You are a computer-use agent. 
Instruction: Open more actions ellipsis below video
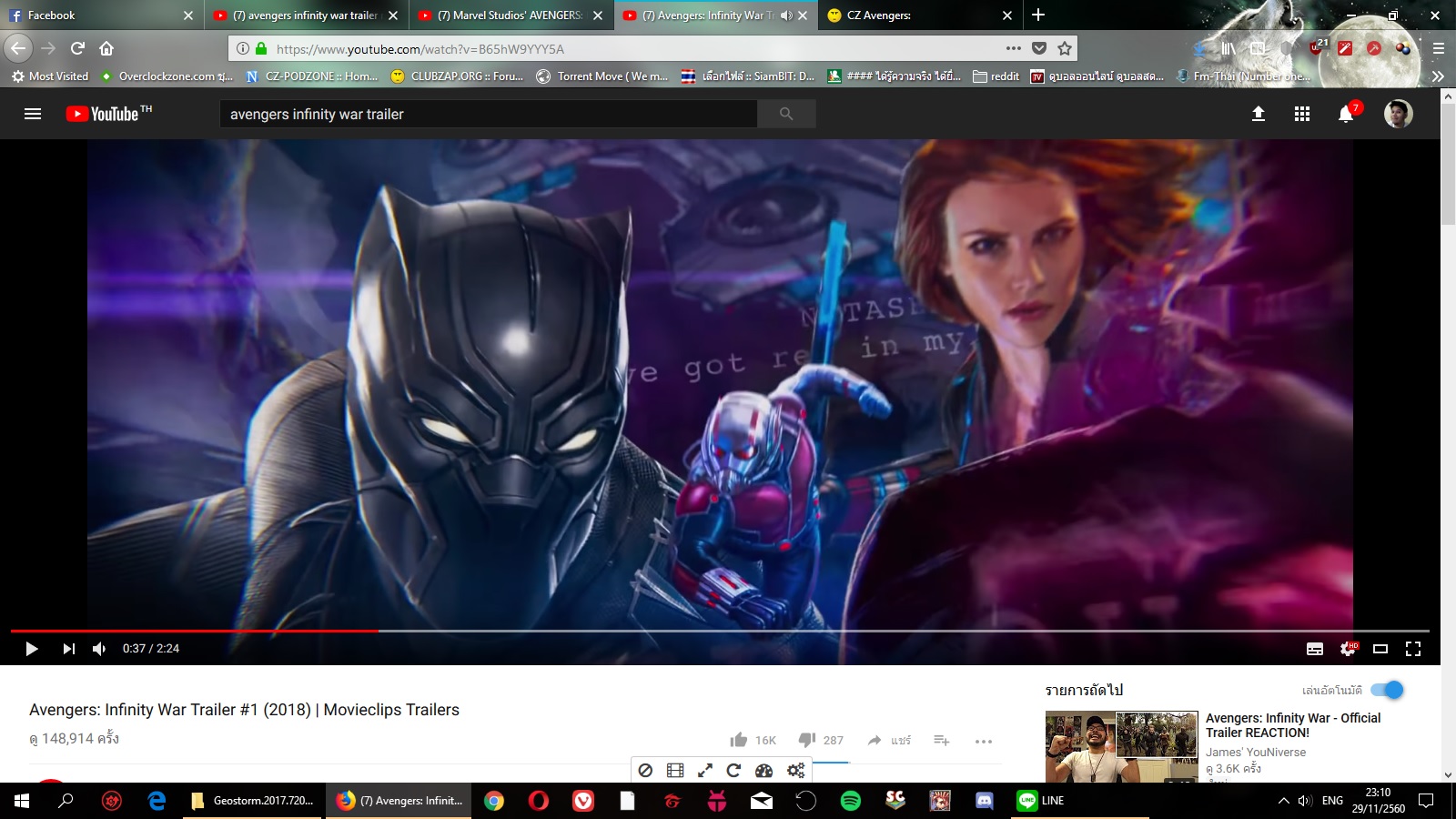pyautogui.click(x=984, y=741)
